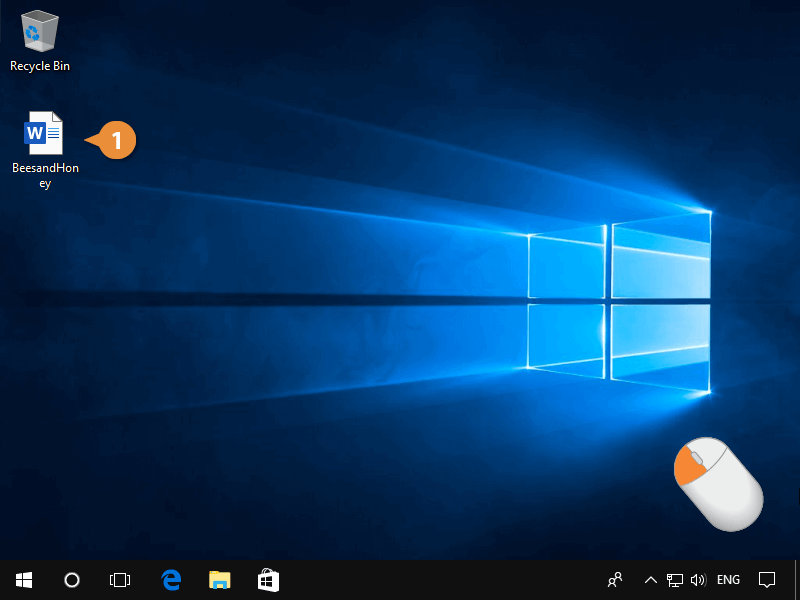
Task: Open File Explorer from the taskbar
Action: tap(219, 580)
